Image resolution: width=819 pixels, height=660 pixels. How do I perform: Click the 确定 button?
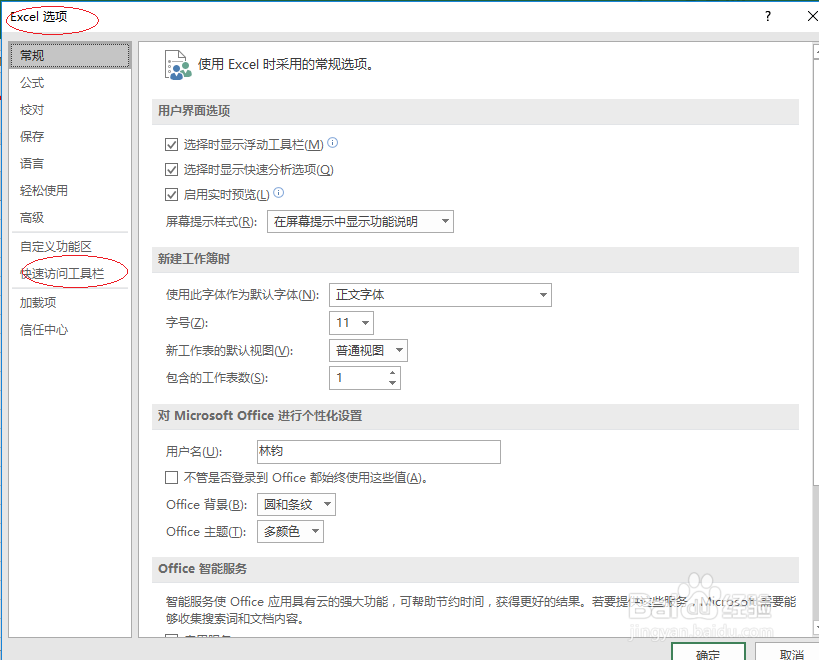coord(708,652)
